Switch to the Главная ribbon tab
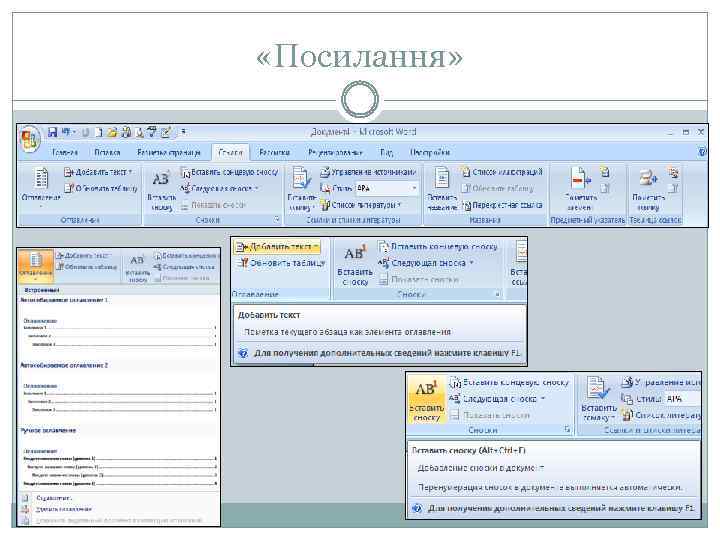This screenshot has height=540, width=720. pos(64,152)
